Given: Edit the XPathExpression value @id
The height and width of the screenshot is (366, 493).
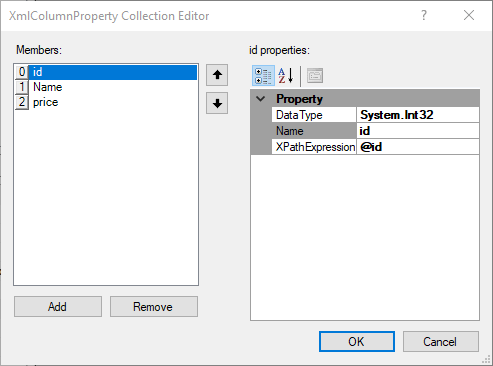Looking at the screenshot, I should pos(418,147).
